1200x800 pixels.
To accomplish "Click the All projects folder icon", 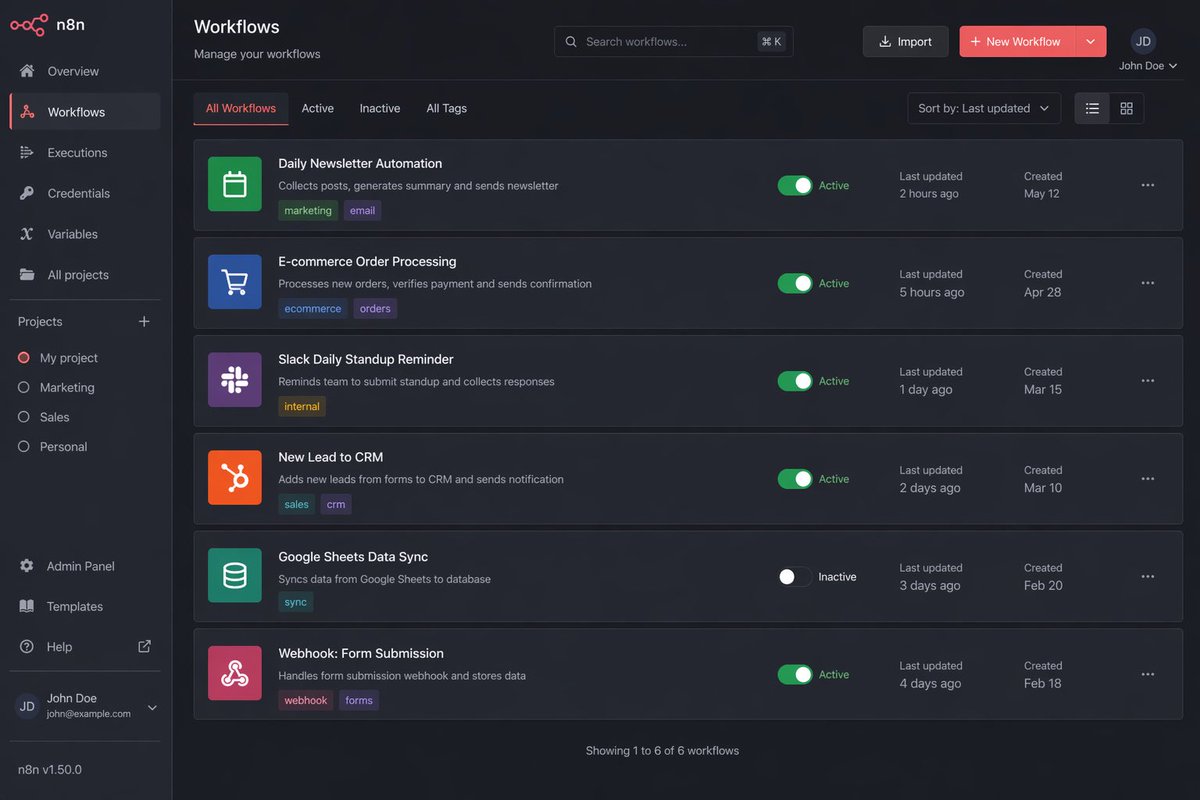I will tap(27, 275).
